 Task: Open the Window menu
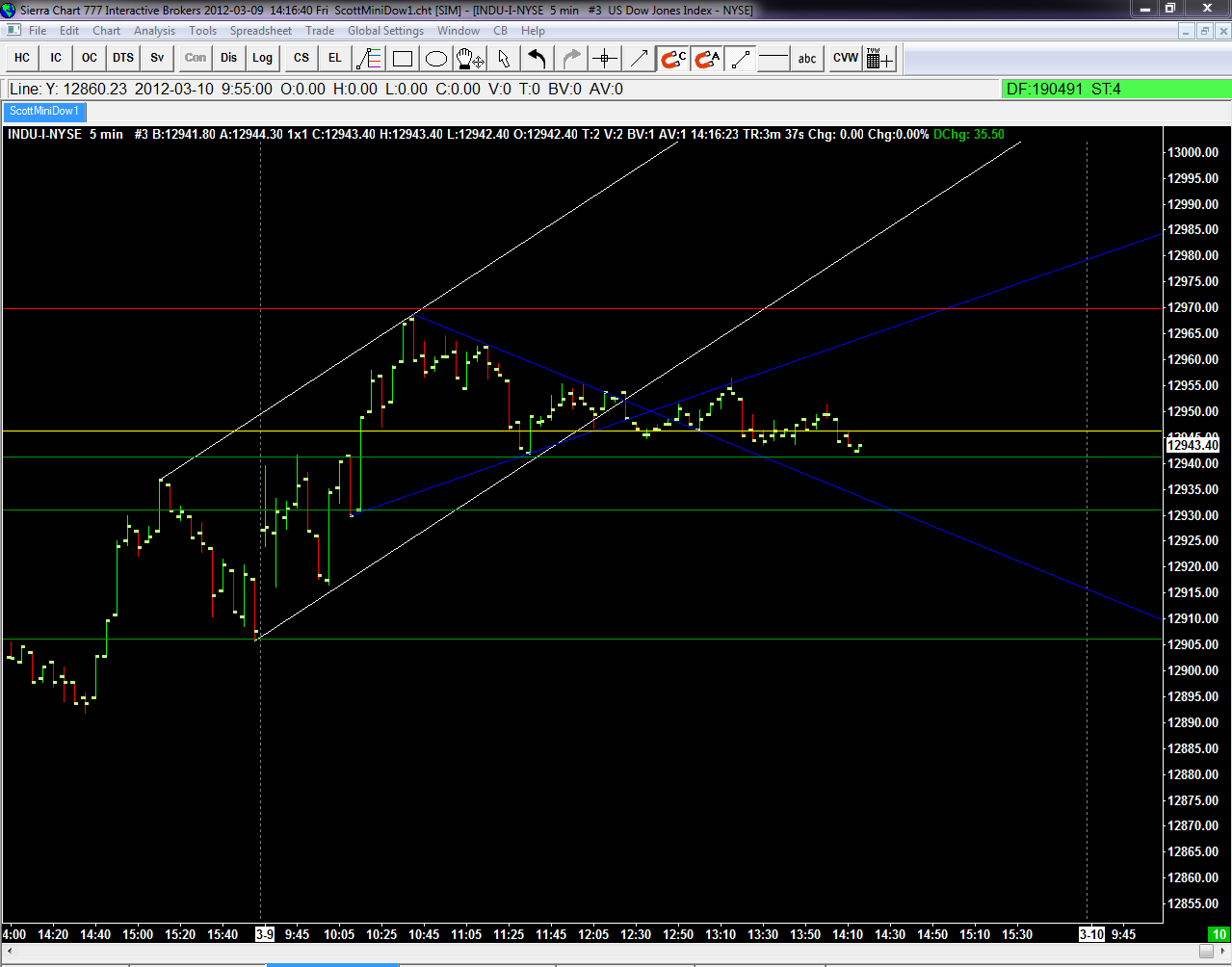(x=459, y=31)
